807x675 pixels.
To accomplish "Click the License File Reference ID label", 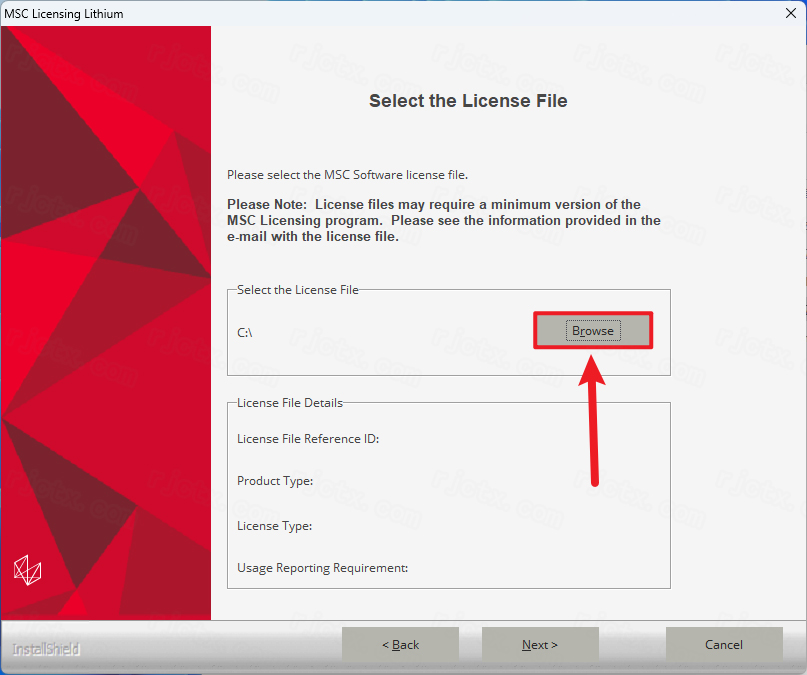I will [308, 439].
